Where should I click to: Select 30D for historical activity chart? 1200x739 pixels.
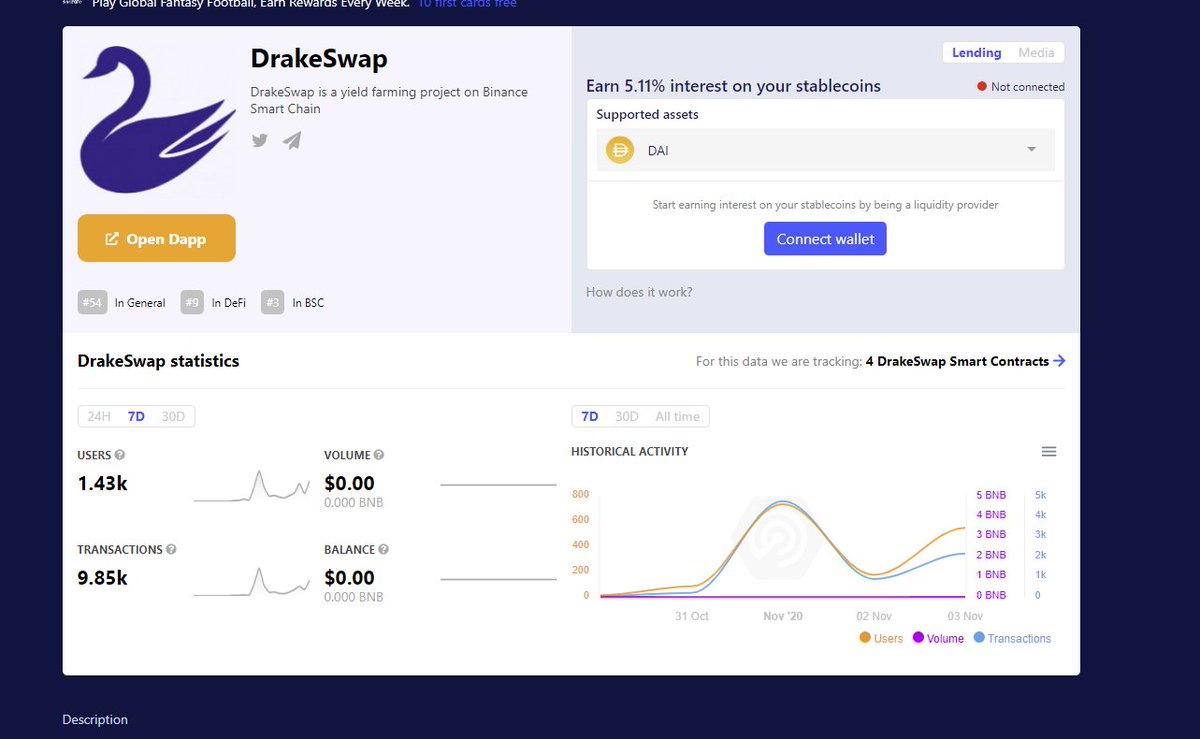tap(627, 416)
